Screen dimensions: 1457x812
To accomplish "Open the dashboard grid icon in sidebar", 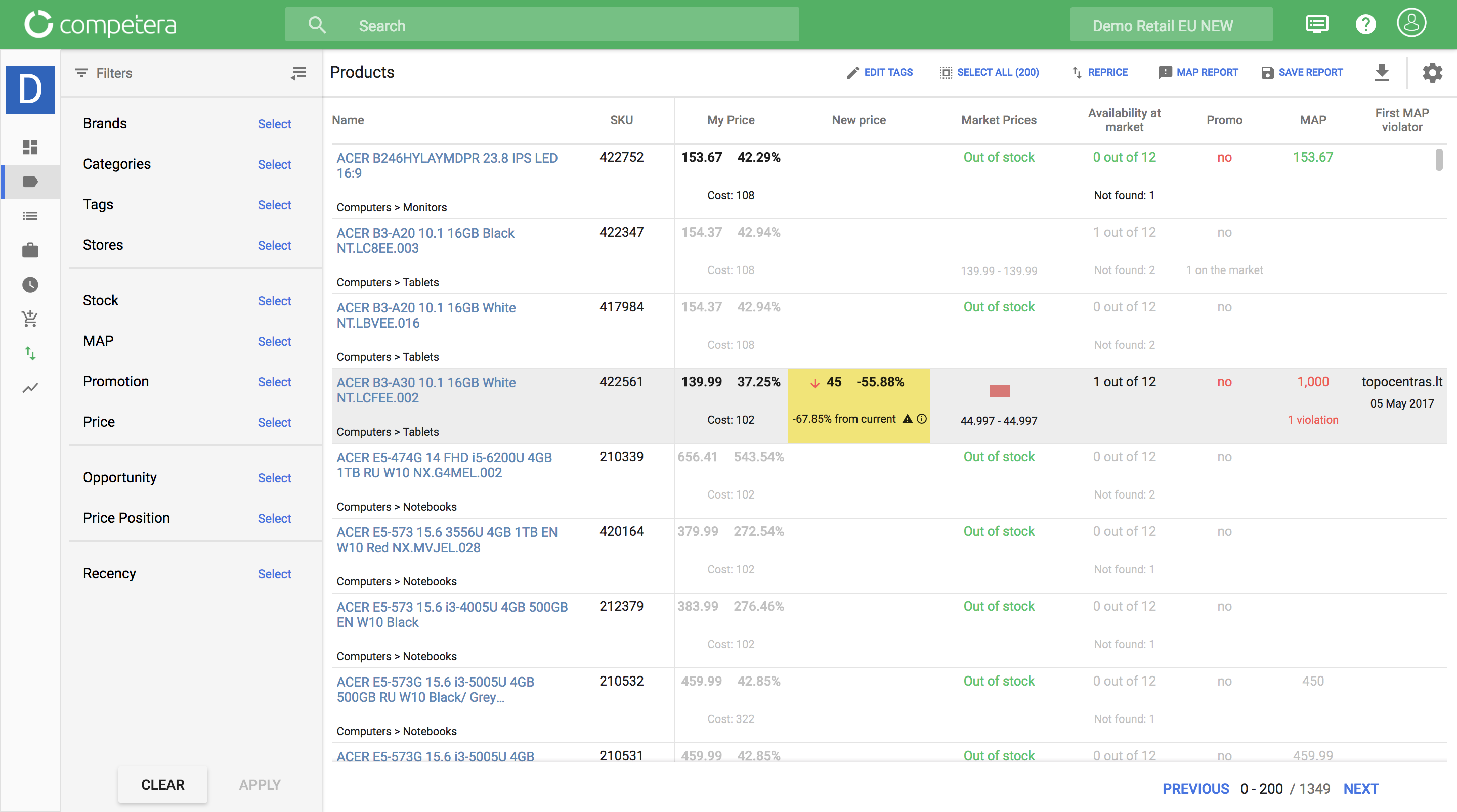I will click(30, 147).
